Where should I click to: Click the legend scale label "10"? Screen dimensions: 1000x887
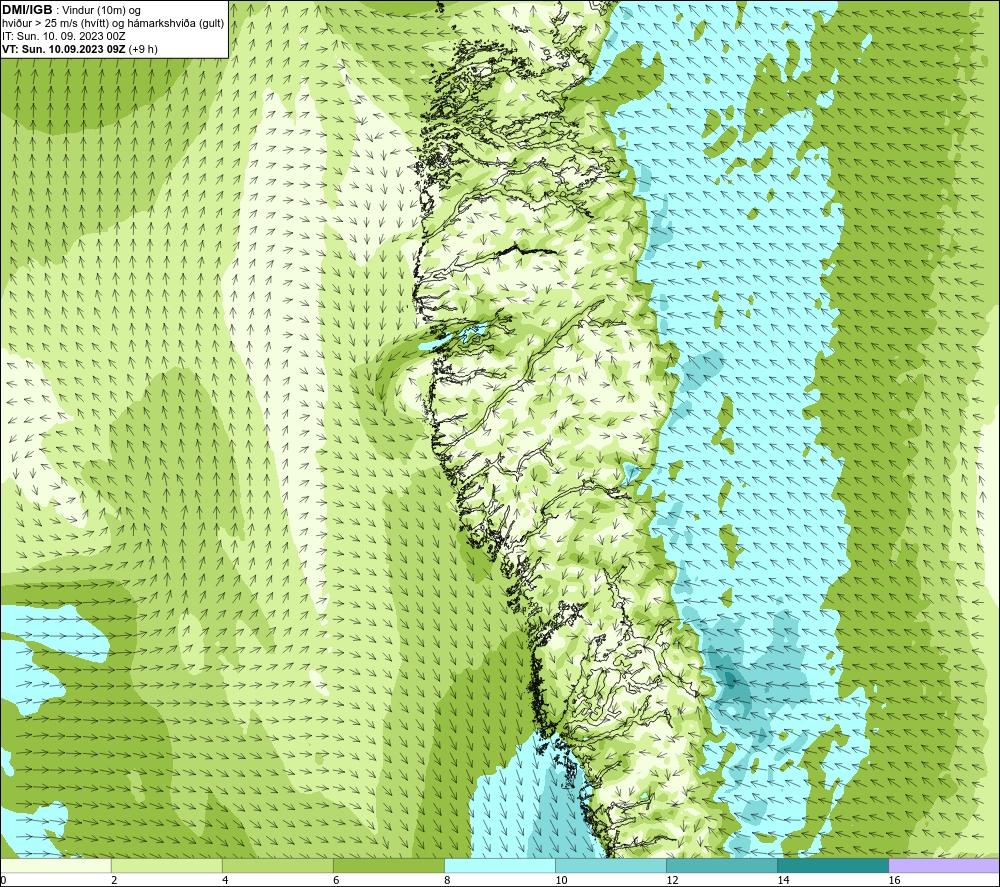[x=561, y=881]
